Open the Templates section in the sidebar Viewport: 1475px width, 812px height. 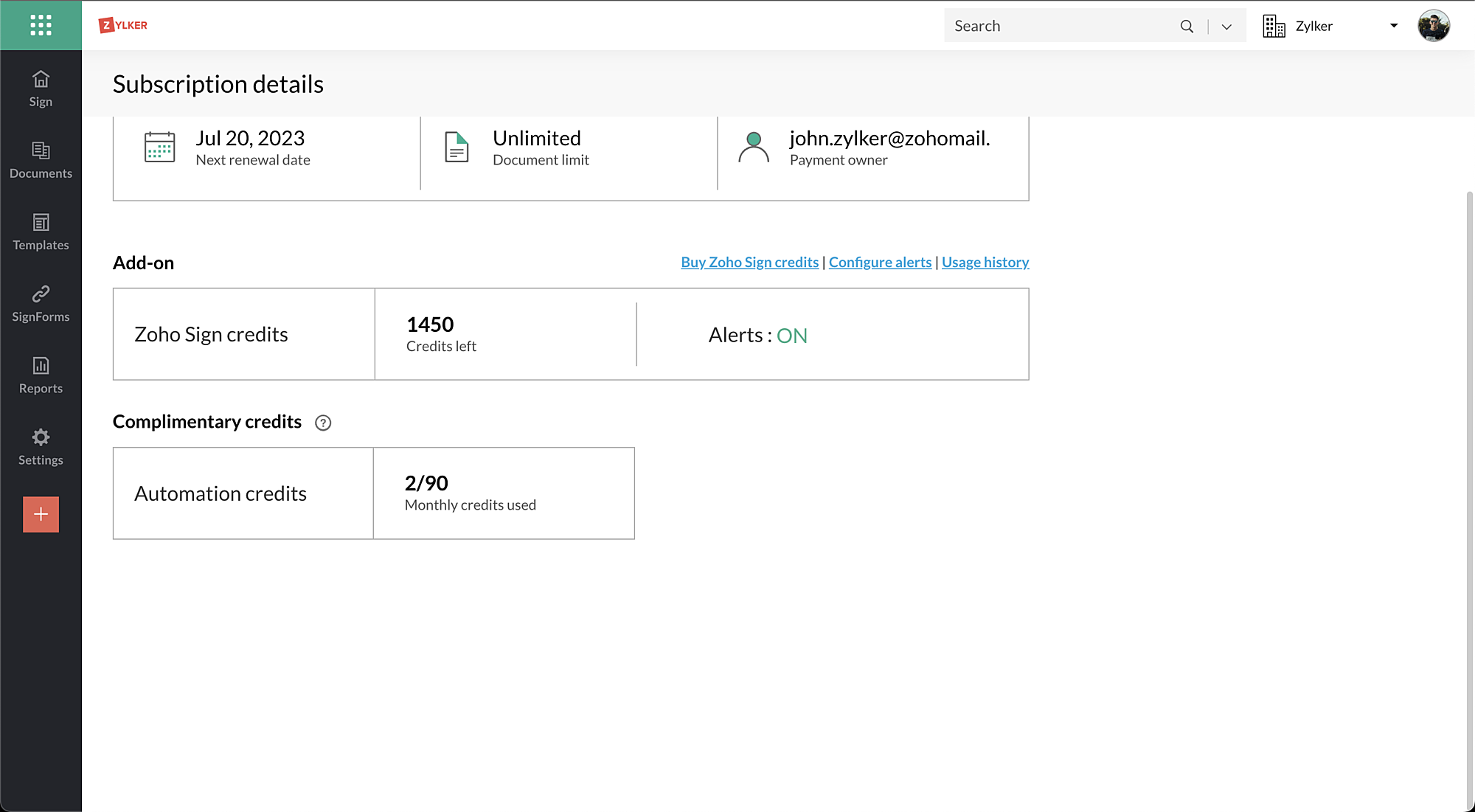pos(41,231)
